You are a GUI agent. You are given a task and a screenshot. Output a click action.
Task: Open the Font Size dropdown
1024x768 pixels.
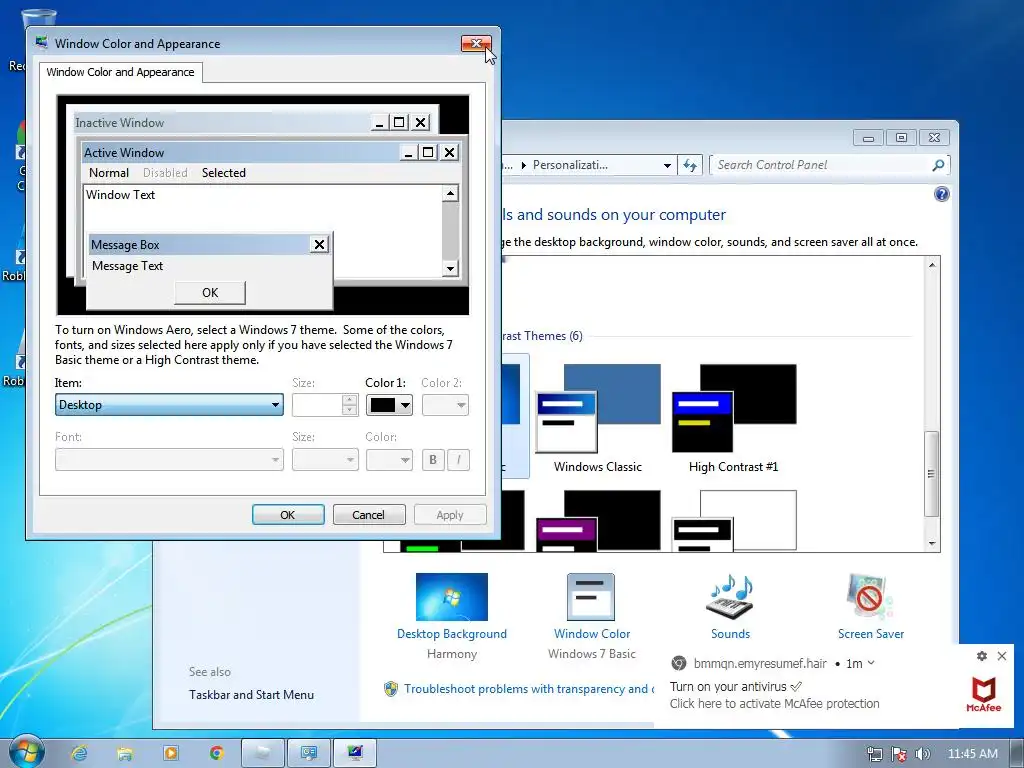(x=325, y=460)
